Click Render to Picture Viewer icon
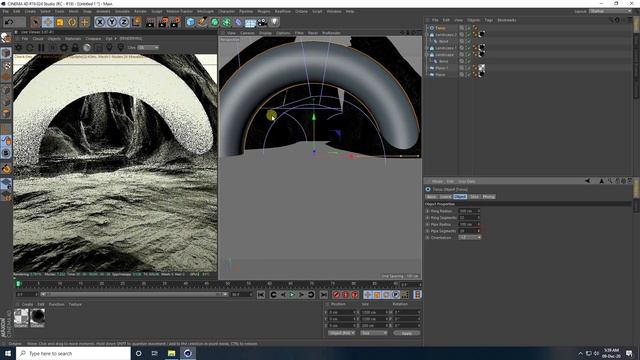The height and width of the screenshot is (360, 640). click(163, 22)
